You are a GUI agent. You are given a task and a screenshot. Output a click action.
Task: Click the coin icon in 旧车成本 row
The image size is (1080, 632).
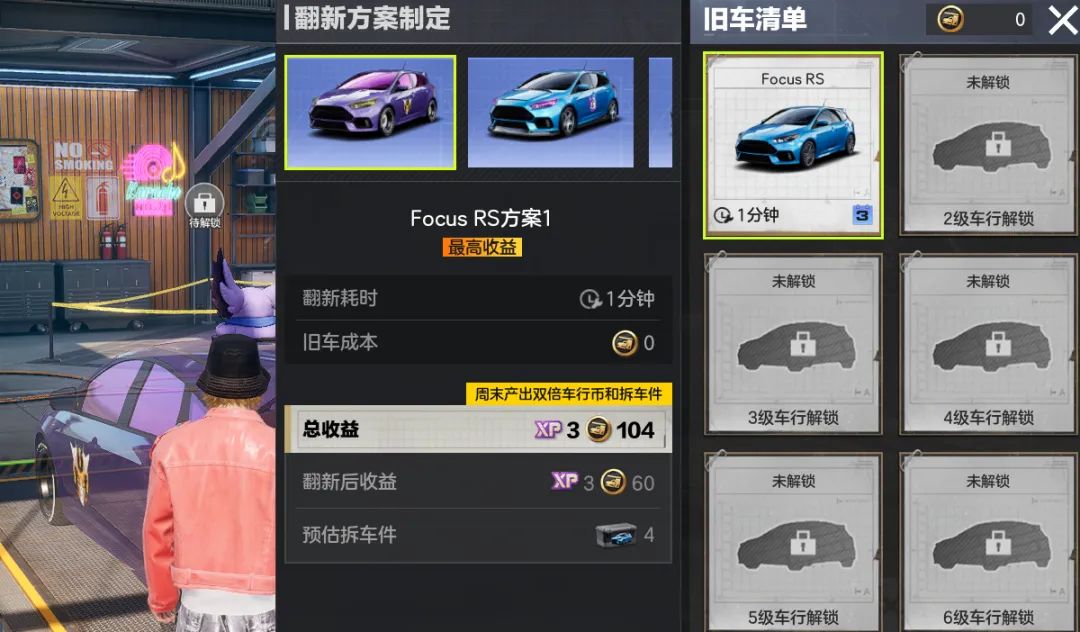(x=625, y=343)
